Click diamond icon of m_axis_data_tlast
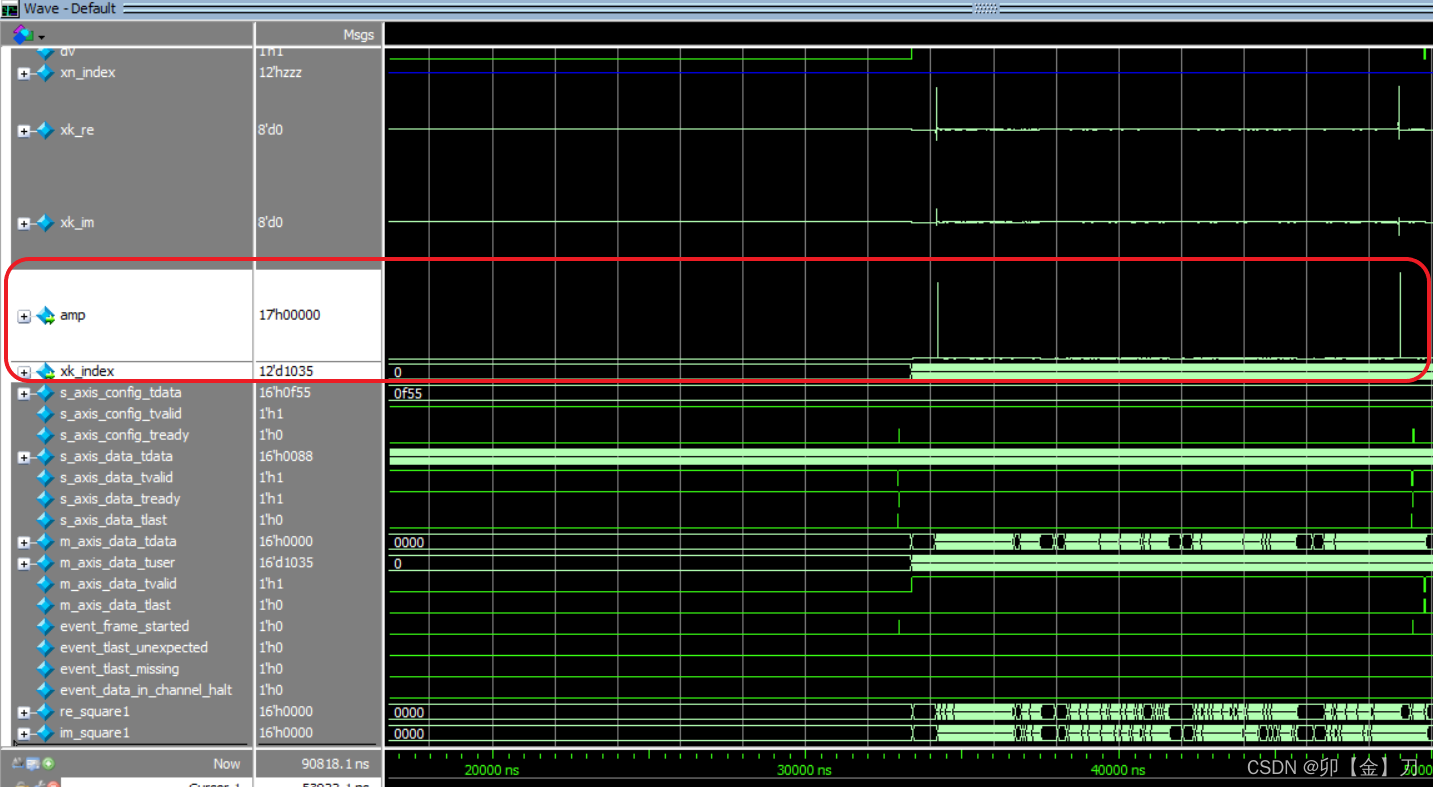 (45, 605)
